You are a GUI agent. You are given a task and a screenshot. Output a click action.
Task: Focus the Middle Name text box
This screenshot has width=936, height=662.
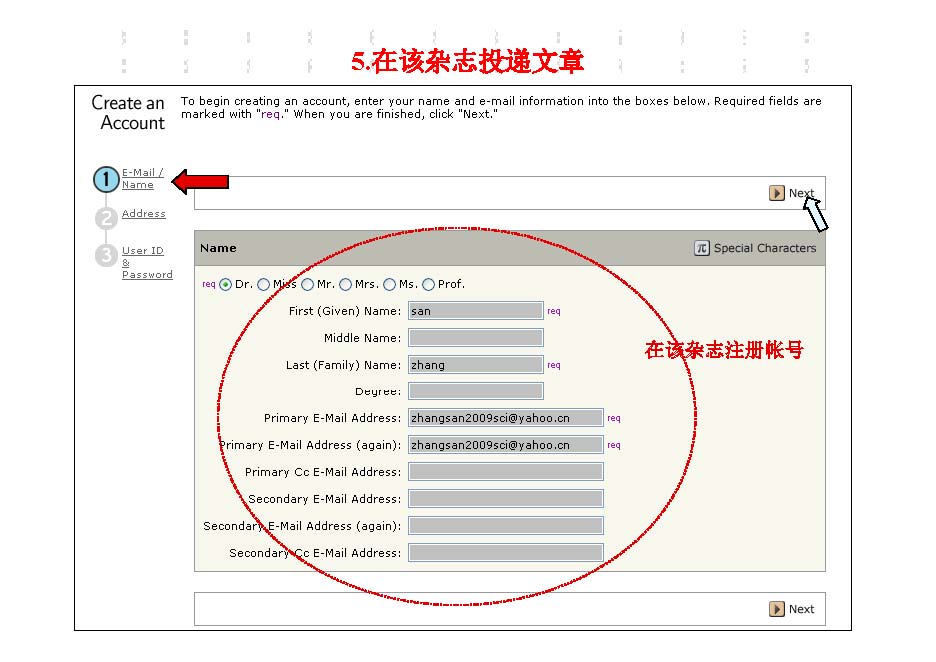[x=475, y=338]
